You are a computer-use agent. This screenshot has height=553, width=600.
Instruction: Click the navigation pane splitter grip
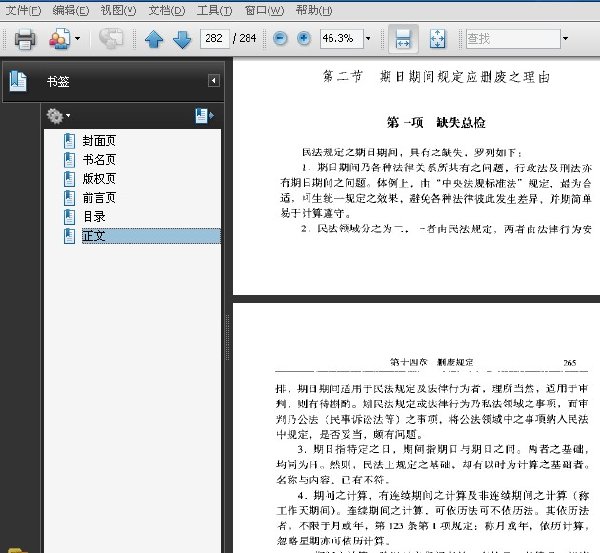(227, 338)
